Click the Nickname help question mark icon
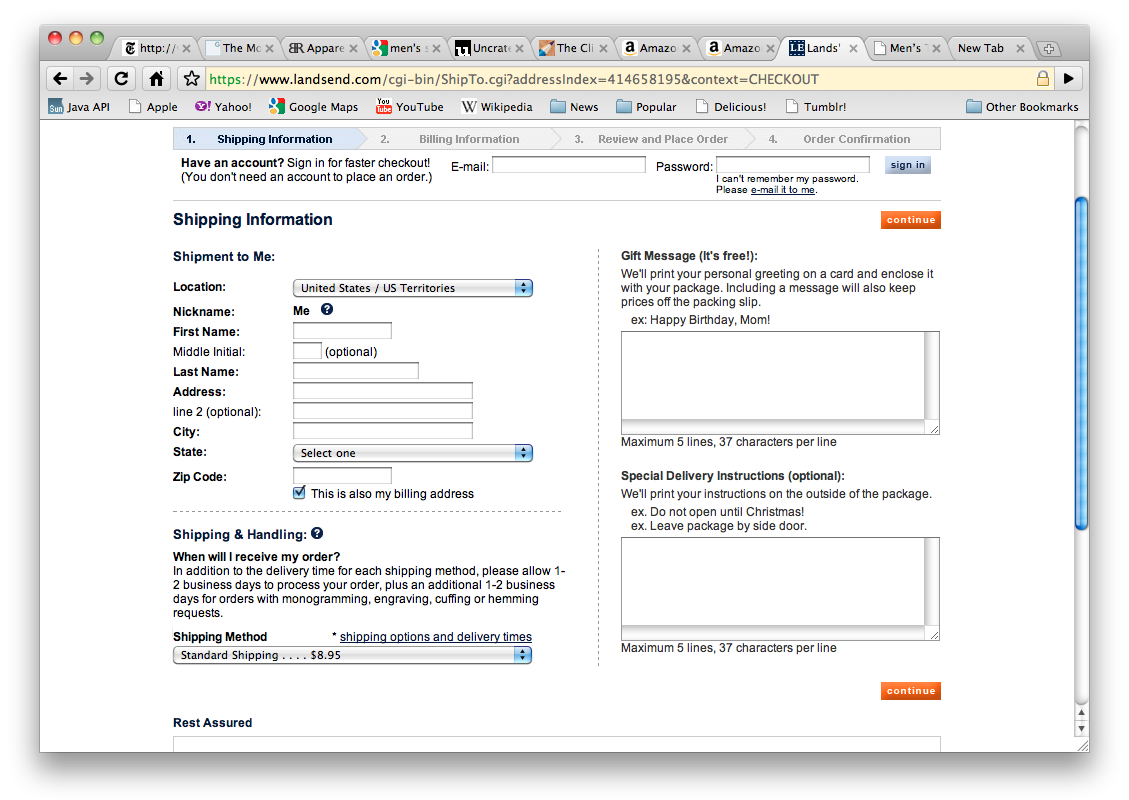1129x800 pixels. point(327,310)
